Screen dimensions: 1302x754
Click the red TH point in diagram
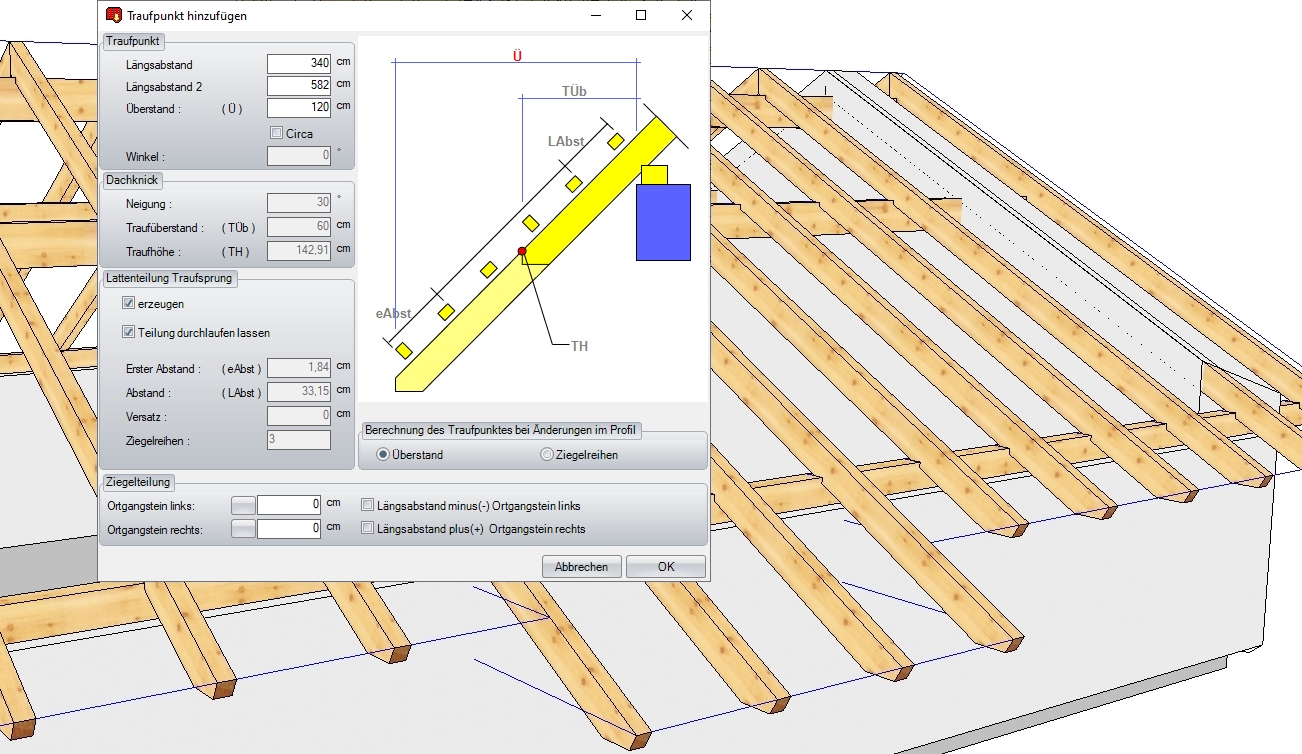pyautogui.click(x=521, y=251)
